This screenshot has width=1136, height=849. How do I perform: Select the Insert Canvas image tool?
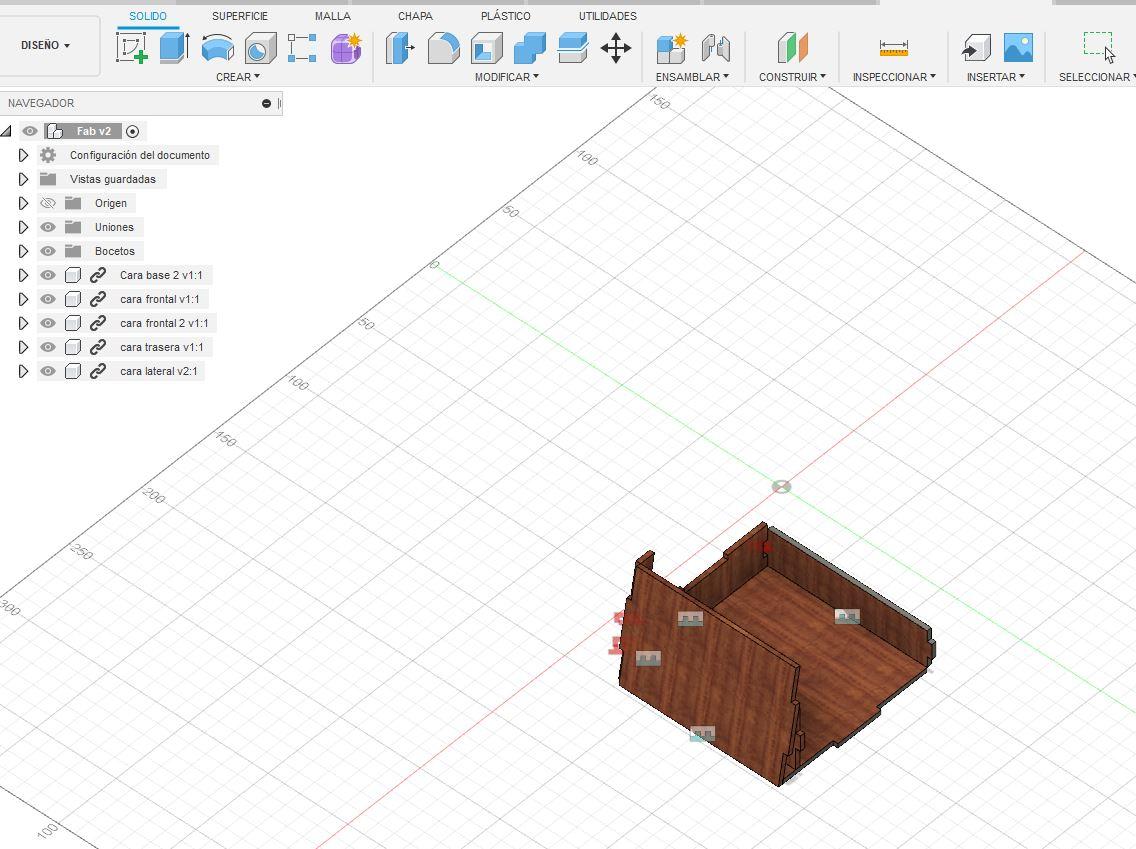point(1019,48)
